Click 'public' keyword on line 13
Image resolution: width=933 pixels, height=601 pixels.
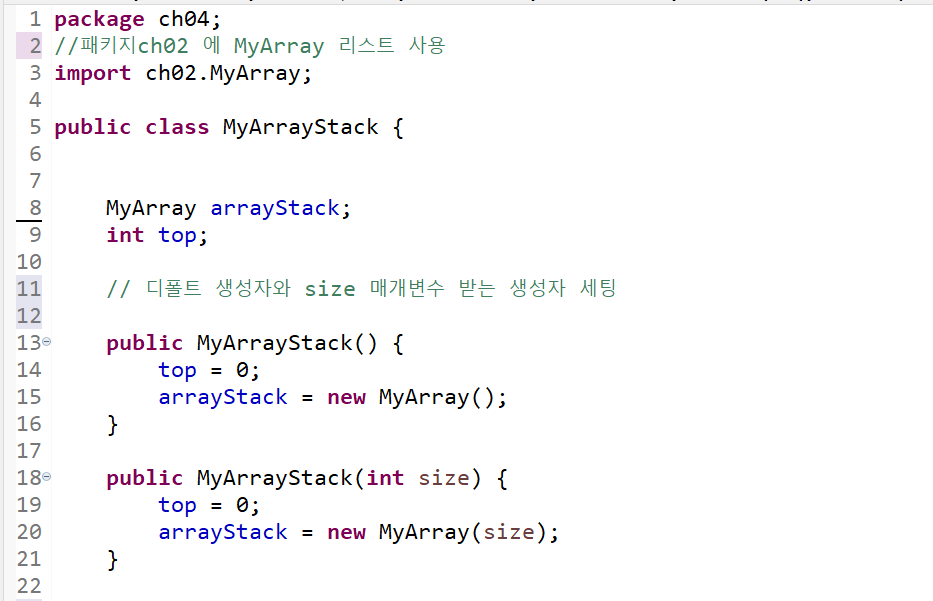pyautogui.click(x=145, y=344)
